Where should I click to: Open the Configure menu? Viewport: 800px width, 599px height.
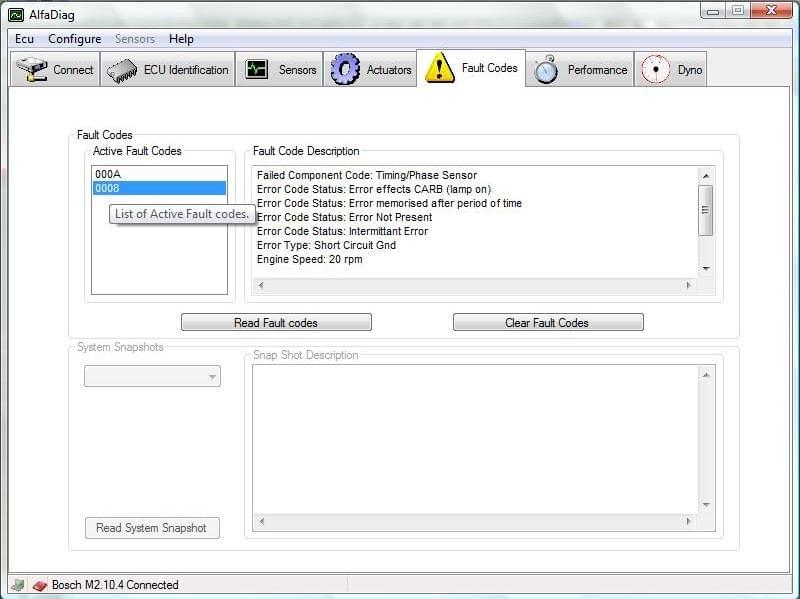[x=74, y=39]
